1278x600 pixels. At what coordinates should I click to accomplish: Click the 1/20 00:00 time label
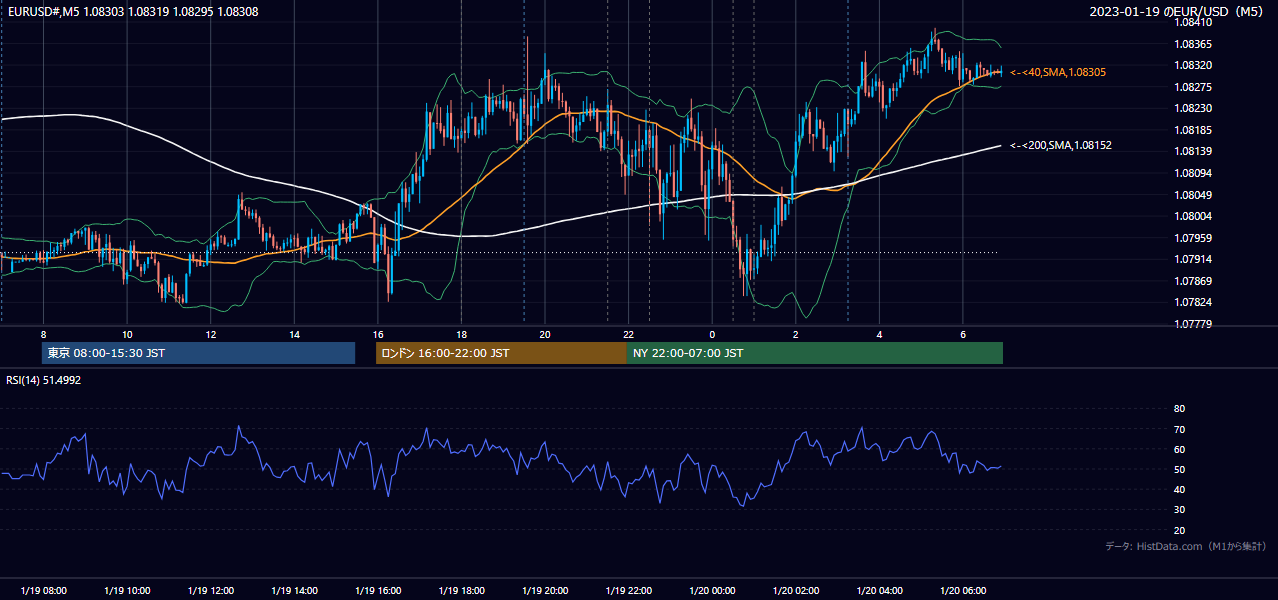712,591
